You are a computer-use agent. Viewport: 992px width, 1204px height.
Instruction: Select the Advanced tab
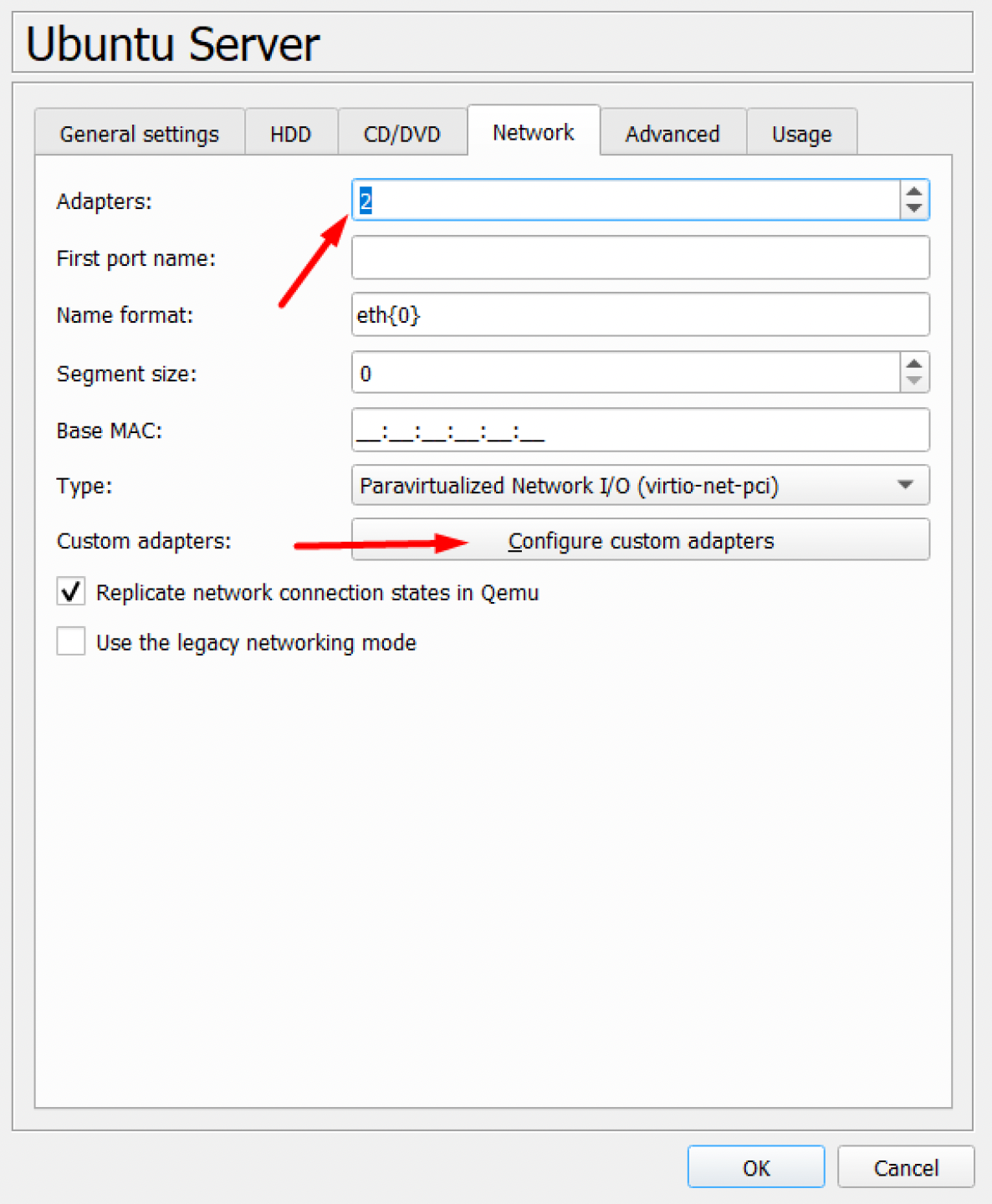point(672,134)
